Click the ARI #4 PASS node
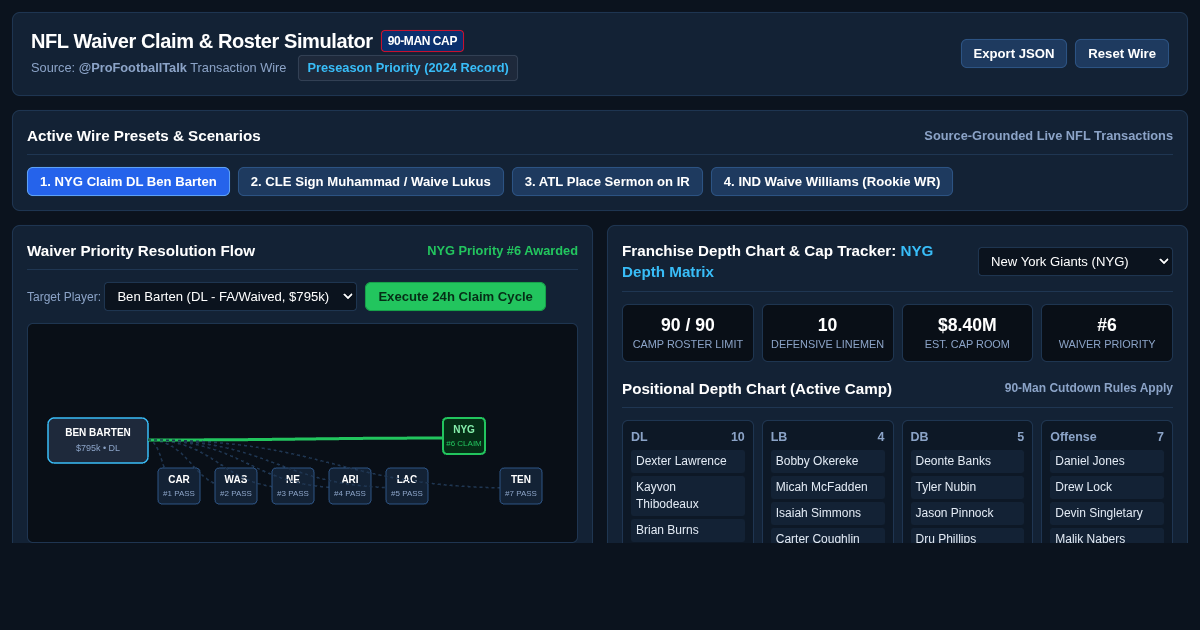This screenshot has height=630, width=1200. pos(350,486)
